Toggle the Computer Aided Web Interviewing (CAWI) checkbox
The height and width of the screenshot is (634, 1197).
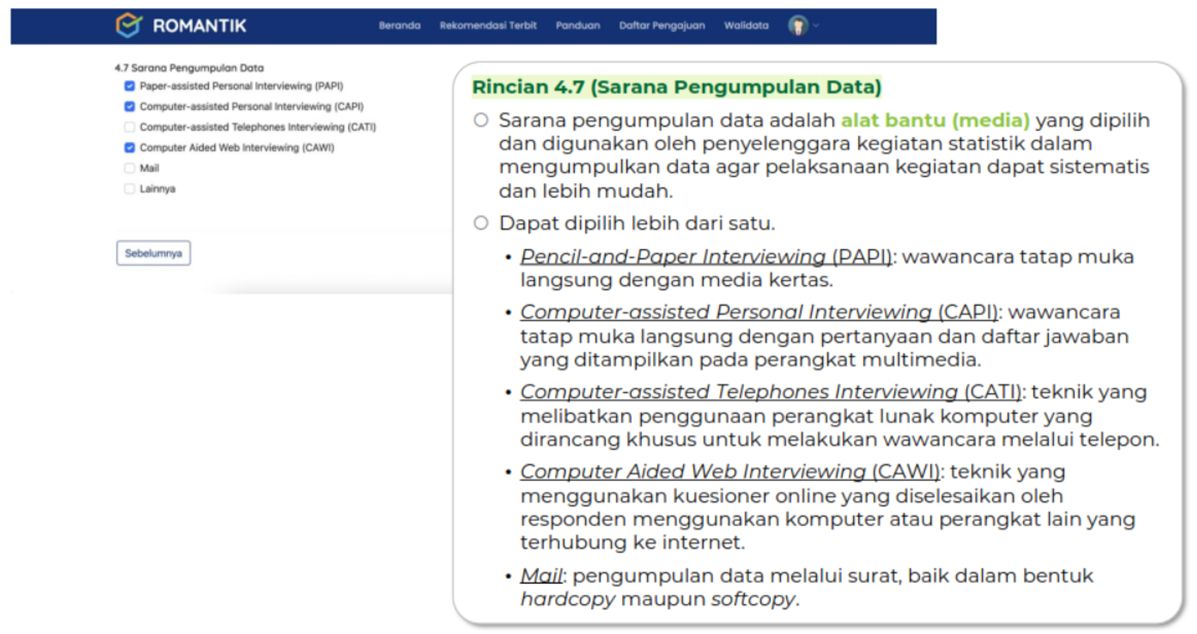pos(130,147)
